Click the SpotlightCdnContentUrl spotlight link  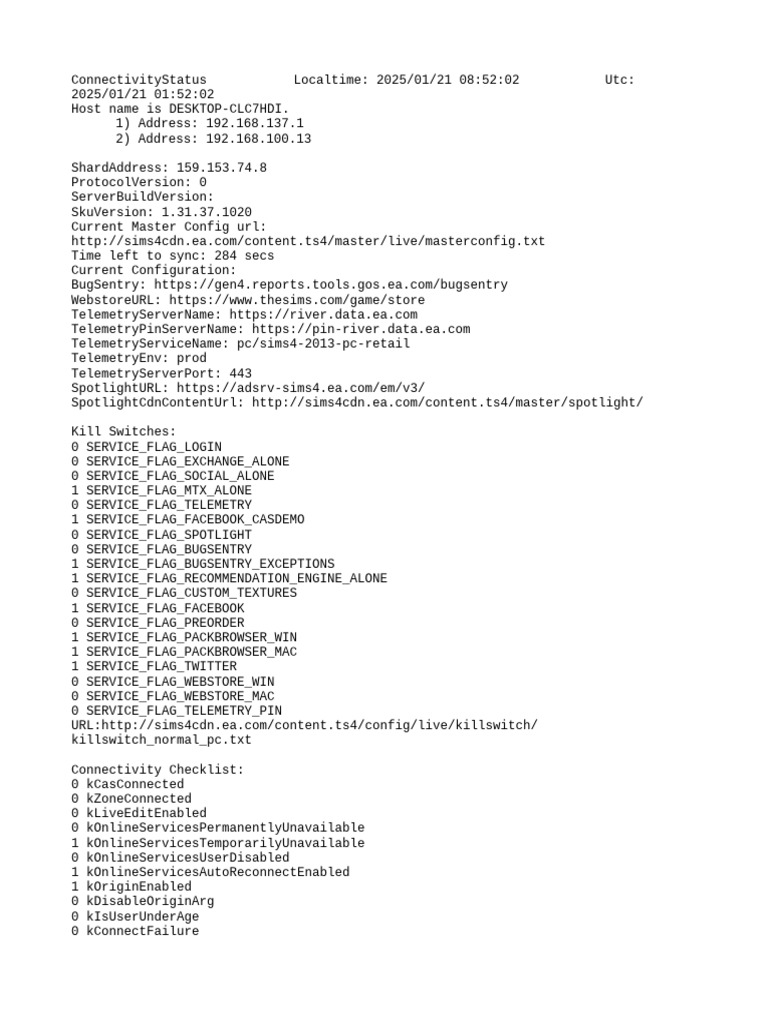pyautogui.click(x=447, y=402)
